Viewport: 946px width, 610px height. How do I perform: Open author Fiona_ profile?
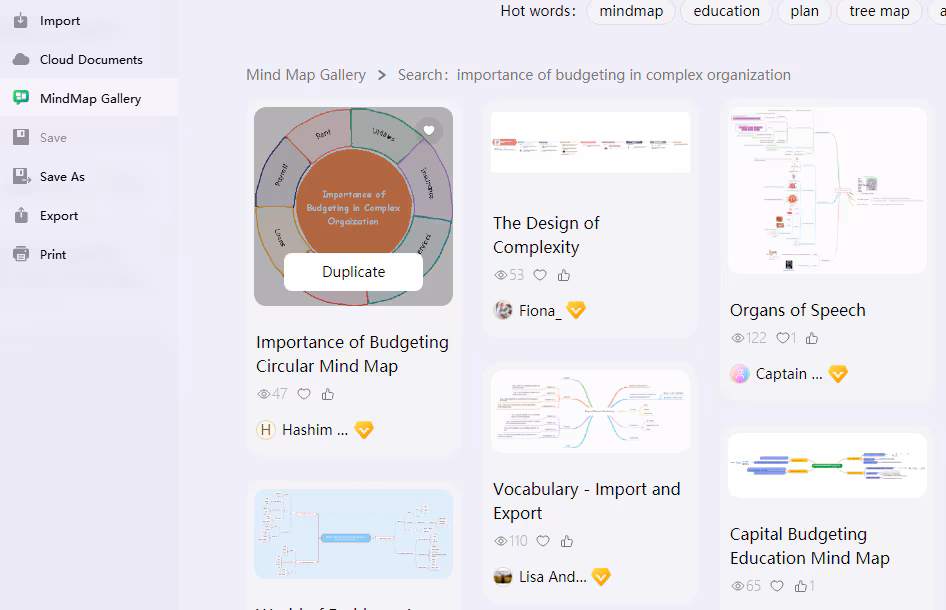pos(539,310)
